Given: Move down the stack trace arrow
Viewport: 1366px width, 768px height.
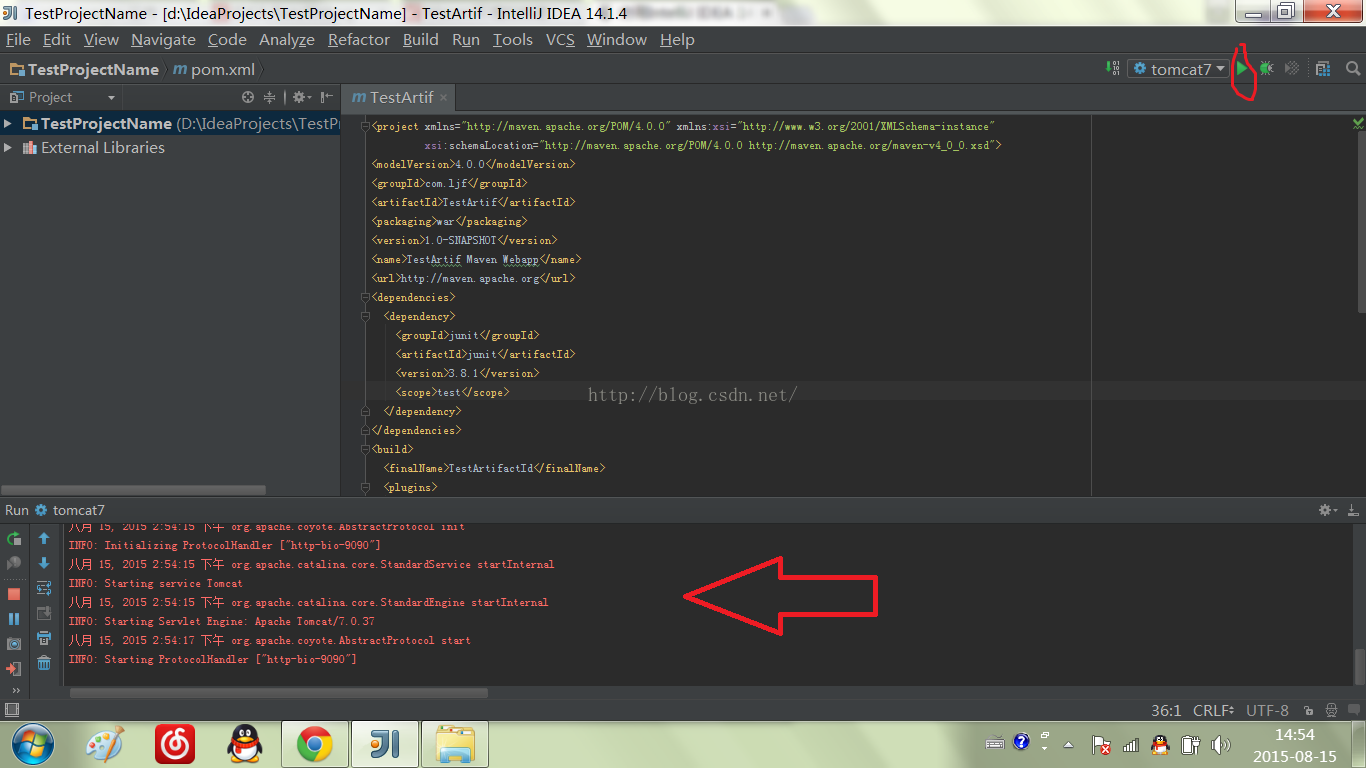Looking at the screenshot, I should coord(44,563).
